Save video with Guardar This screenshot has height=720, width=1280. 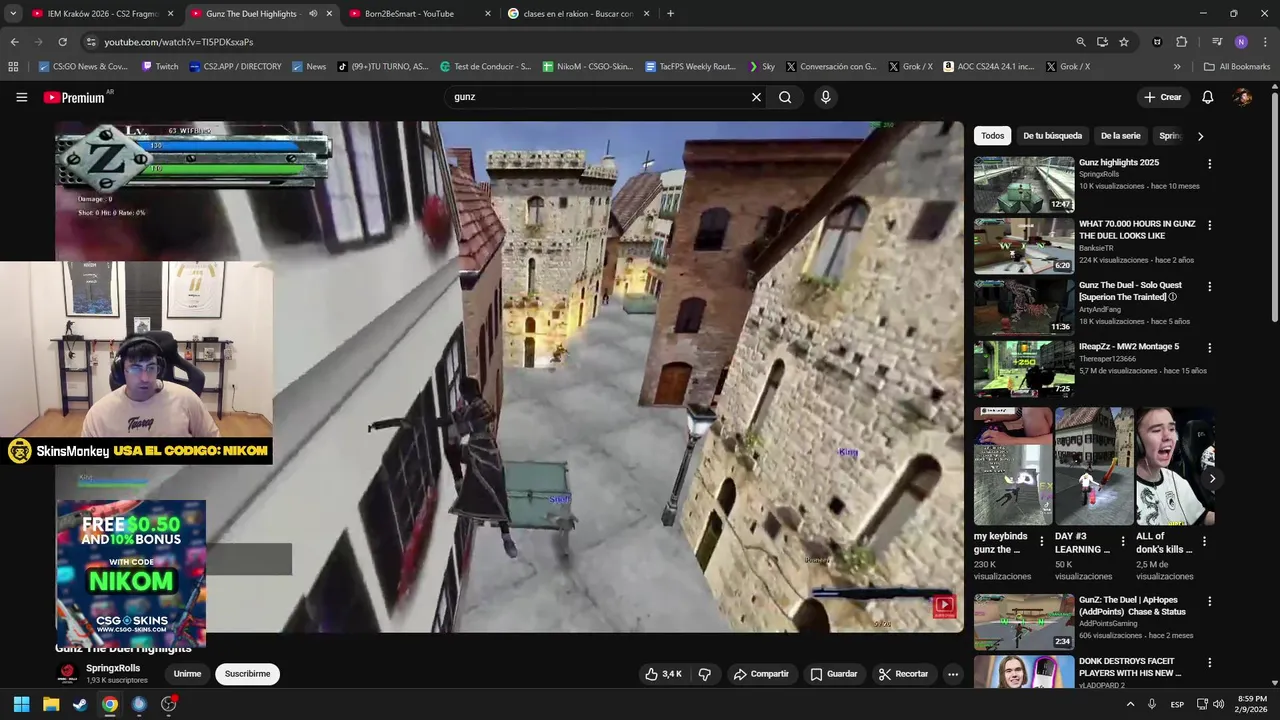(834, 674)
